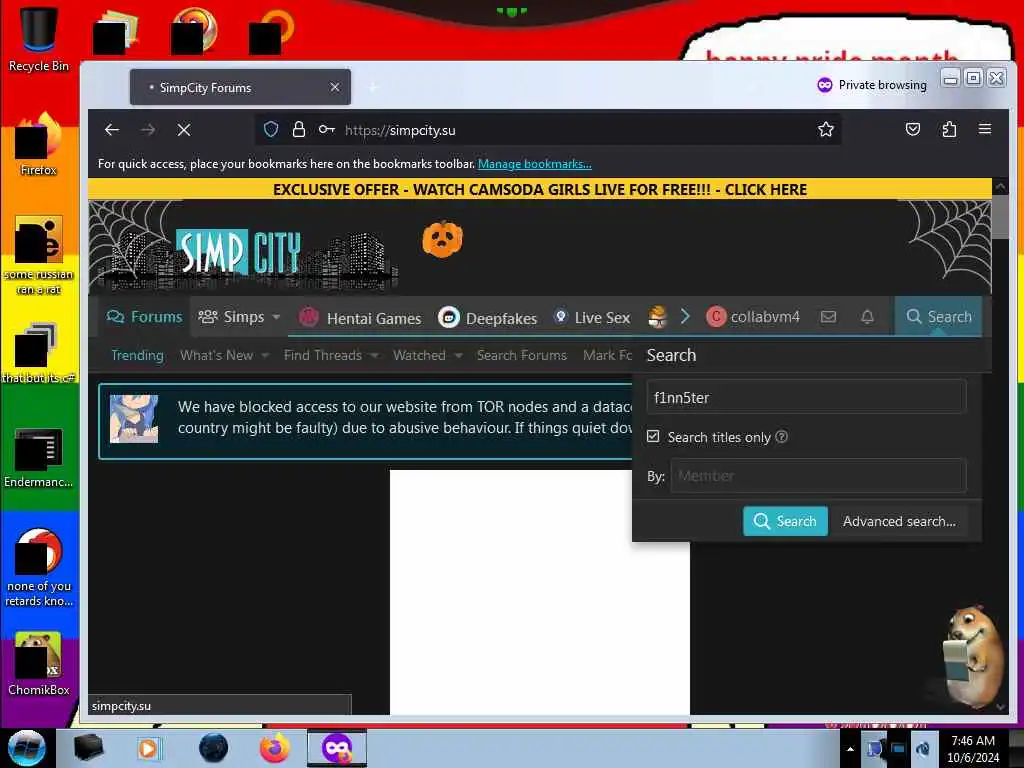
Task: Open the Trending link
Action: tap(137, 355)
